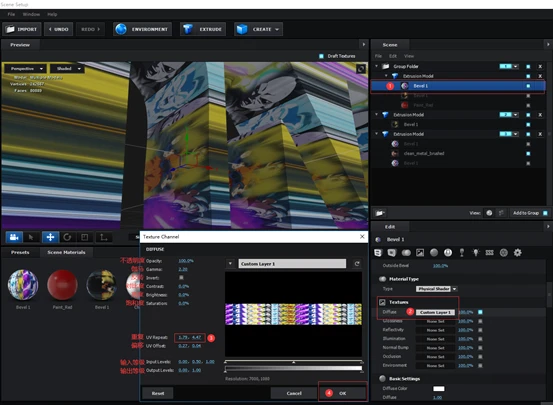Screen dimensions: 554x406
Task: Click the EXTRUDE button
Action: [203, 29]
